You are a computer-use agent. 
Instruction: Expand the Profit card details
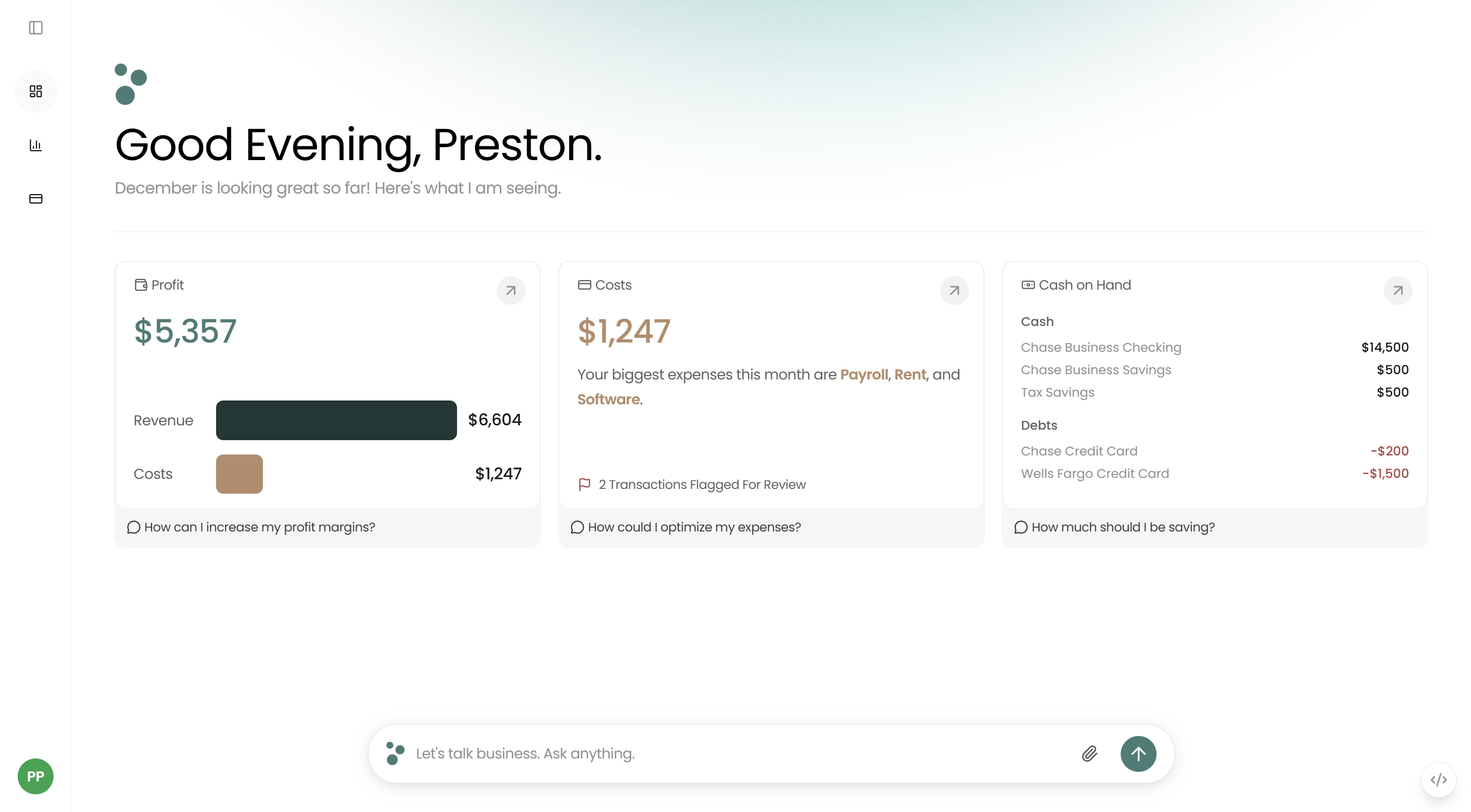click(x=511, y=291)
